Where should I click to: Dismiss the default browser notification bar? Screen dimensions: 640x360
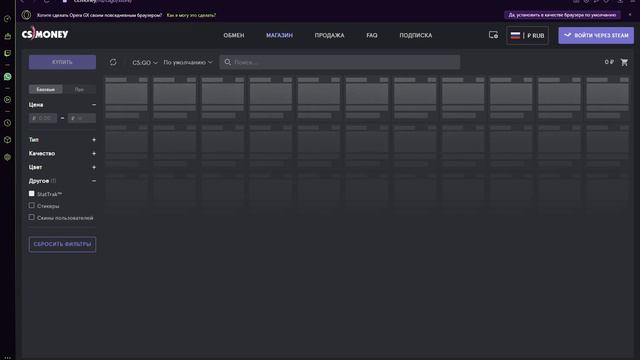(629, 15)
